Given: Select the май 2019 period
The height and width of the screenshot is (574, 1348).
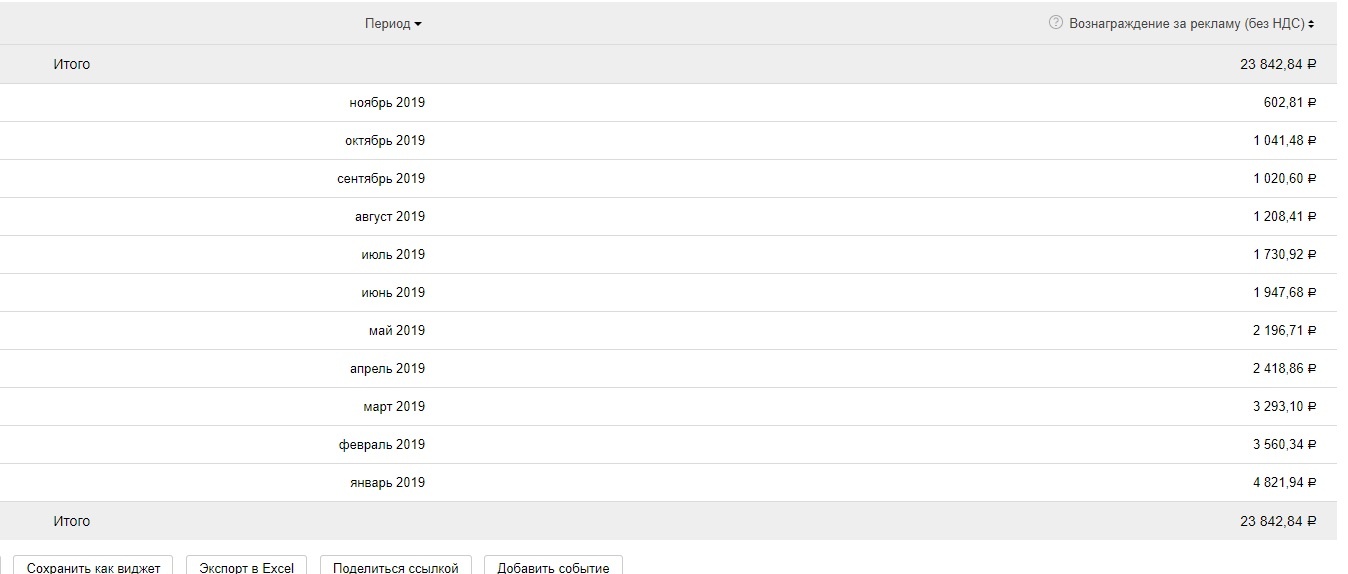Looking at the screenshot, I should (x=396, y=330).
